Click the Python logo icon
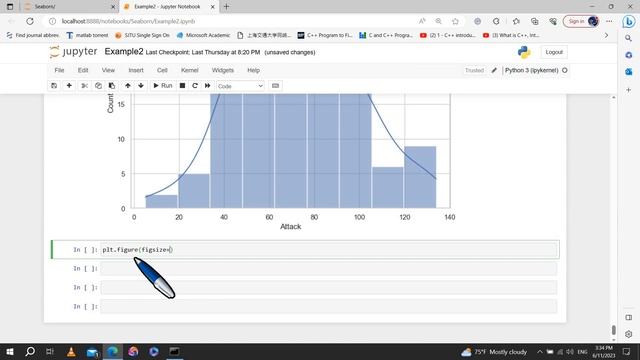Screen dimensions: 640x360 pos(524,52)
